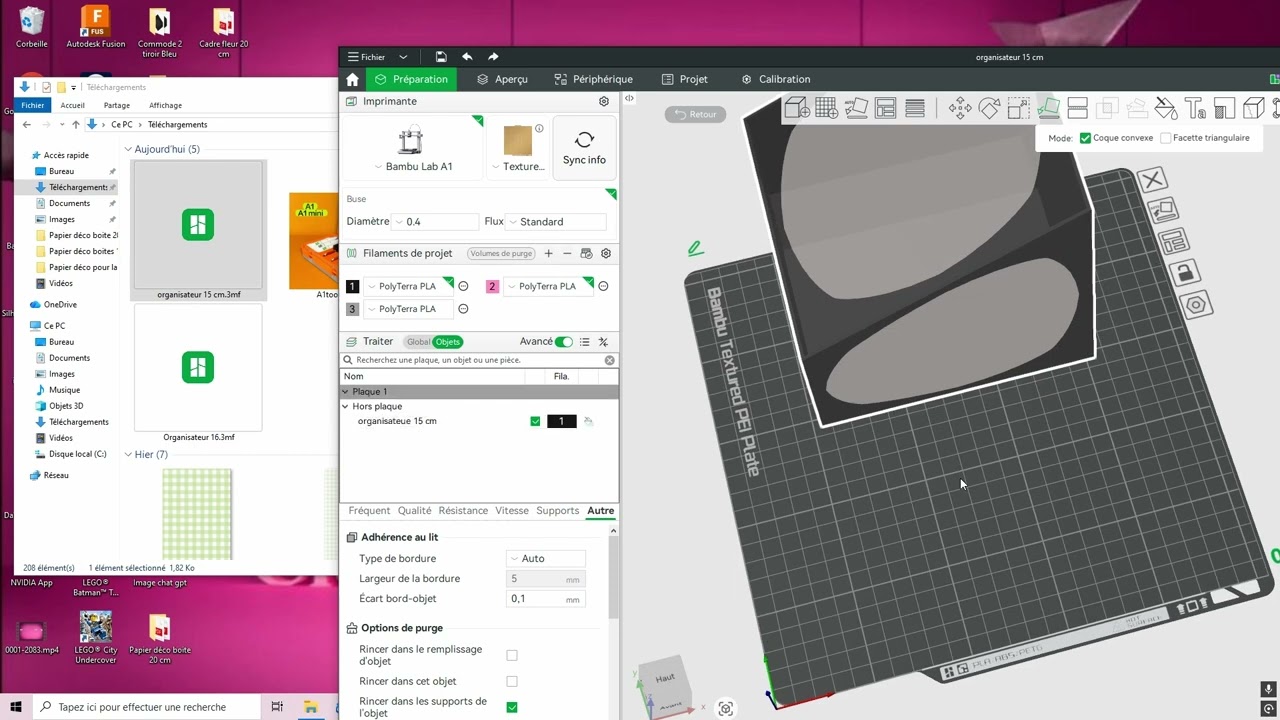This screenshot has width=1280, height=720.
Task: Select the Rotate tool
Action: pyautogui.click(x=989, y=108)
